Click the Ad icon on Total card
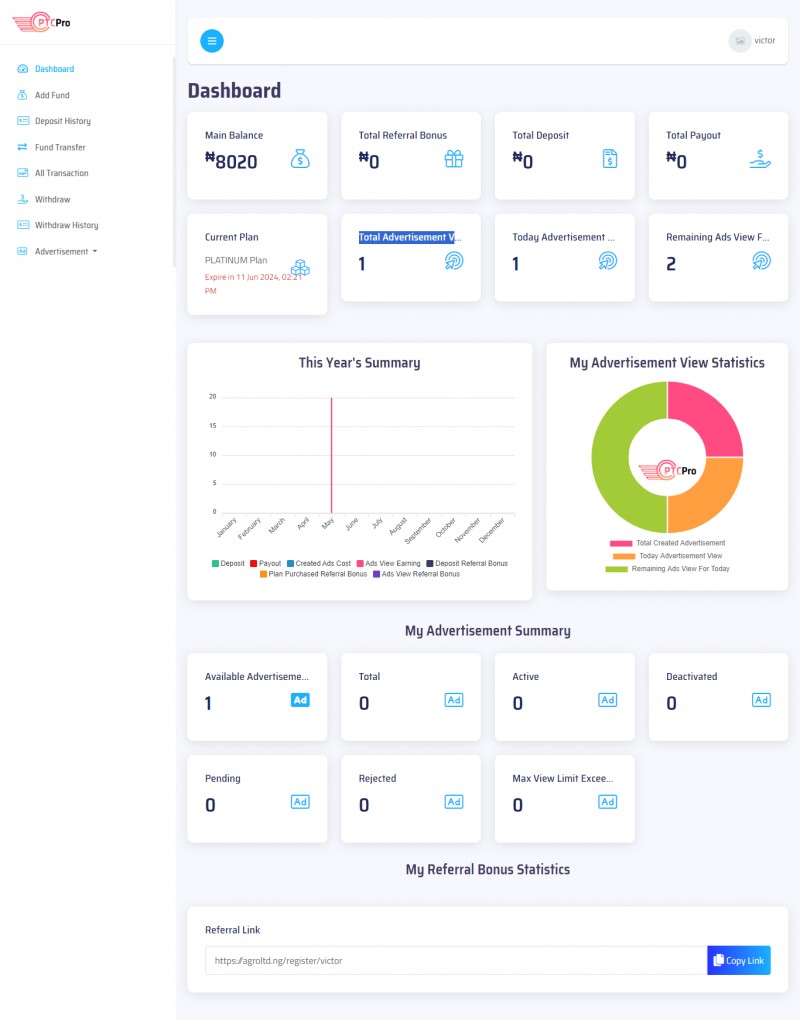 pyautogui.click(x=454, y=700)
